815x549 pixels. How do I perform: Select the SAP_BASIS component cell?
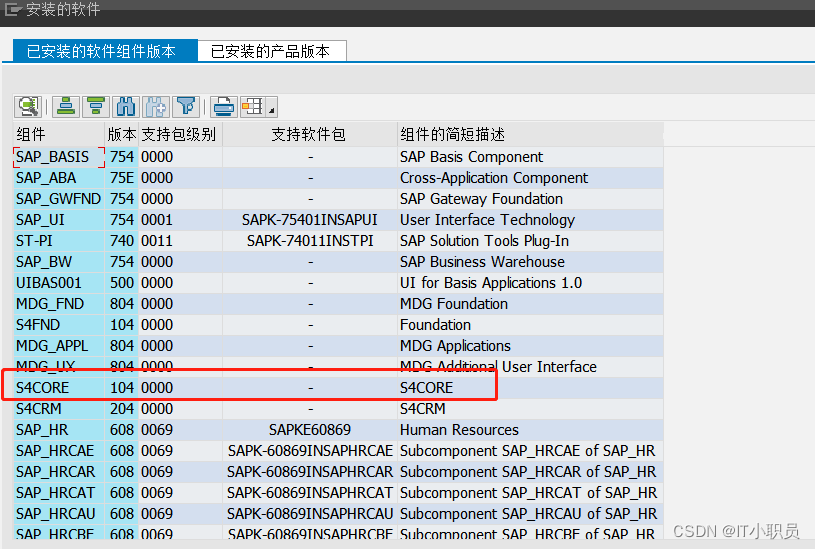[59, 157]
